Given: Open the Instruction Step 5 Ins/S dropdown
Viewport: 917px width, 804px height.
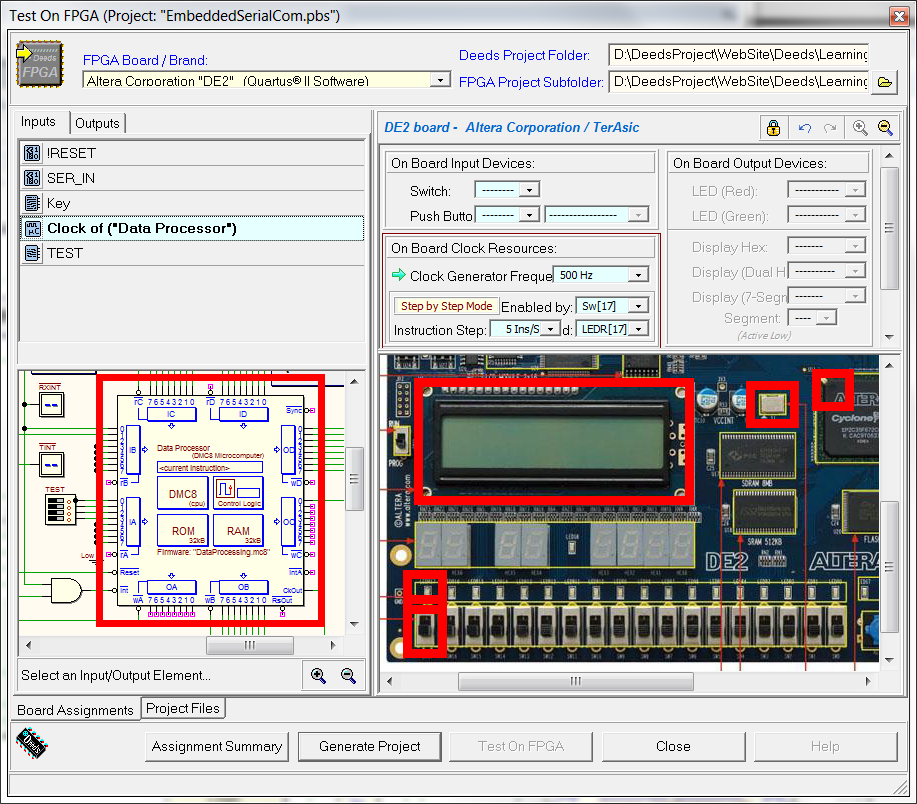Looking at the screenshot, I should [550, 329].
